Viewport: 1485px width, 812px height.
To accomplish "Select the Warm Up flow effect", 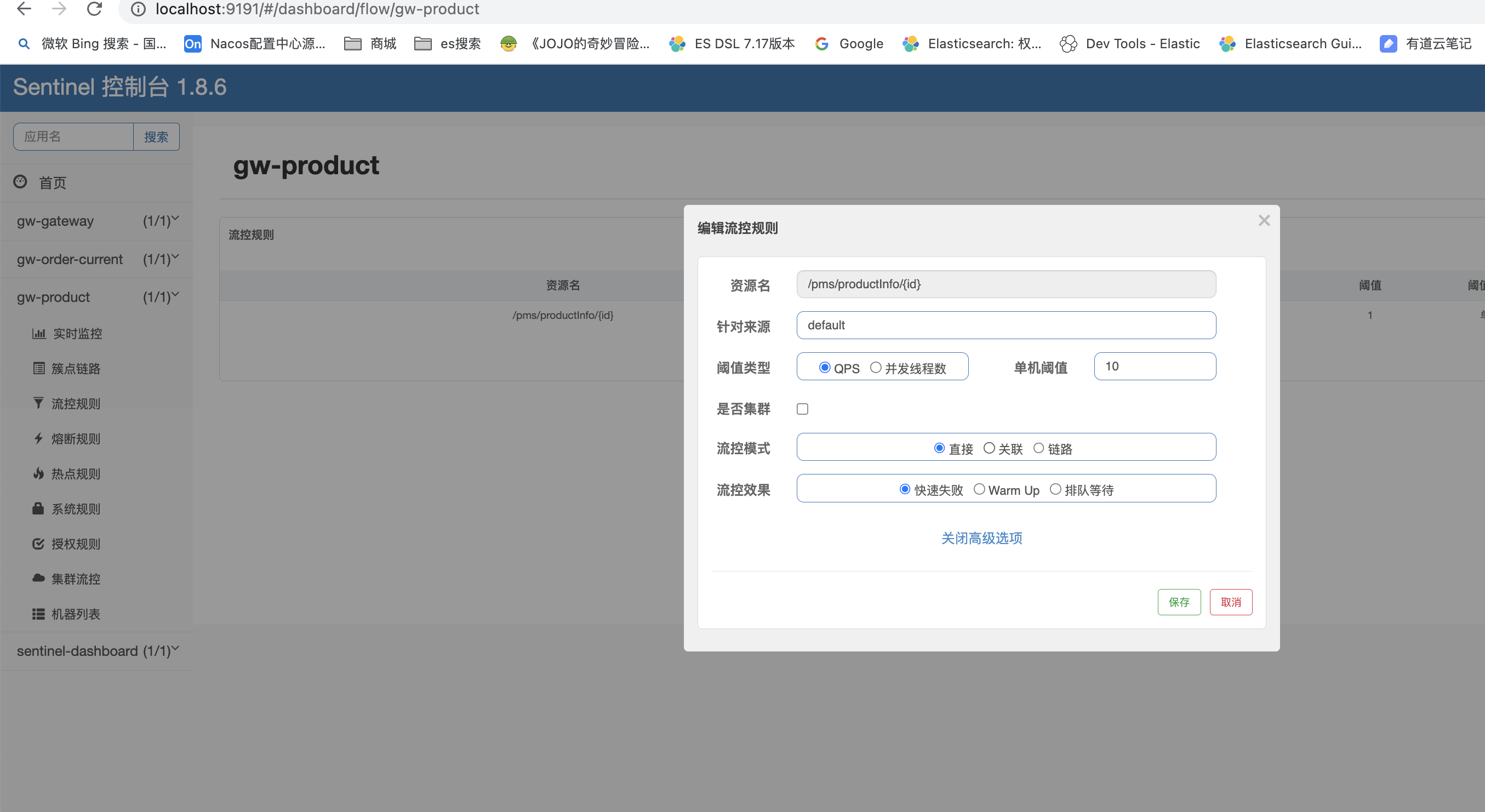I will click(x=979, y=489).
